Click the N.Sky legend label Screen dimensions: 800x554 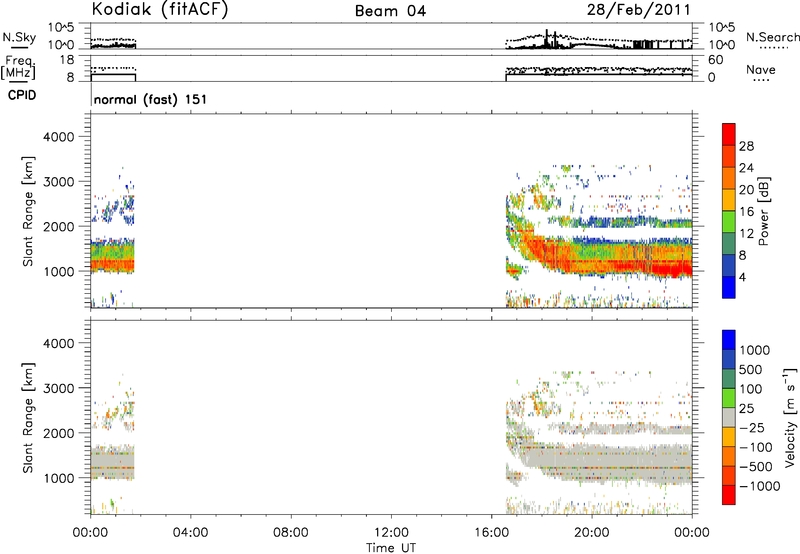19,37
